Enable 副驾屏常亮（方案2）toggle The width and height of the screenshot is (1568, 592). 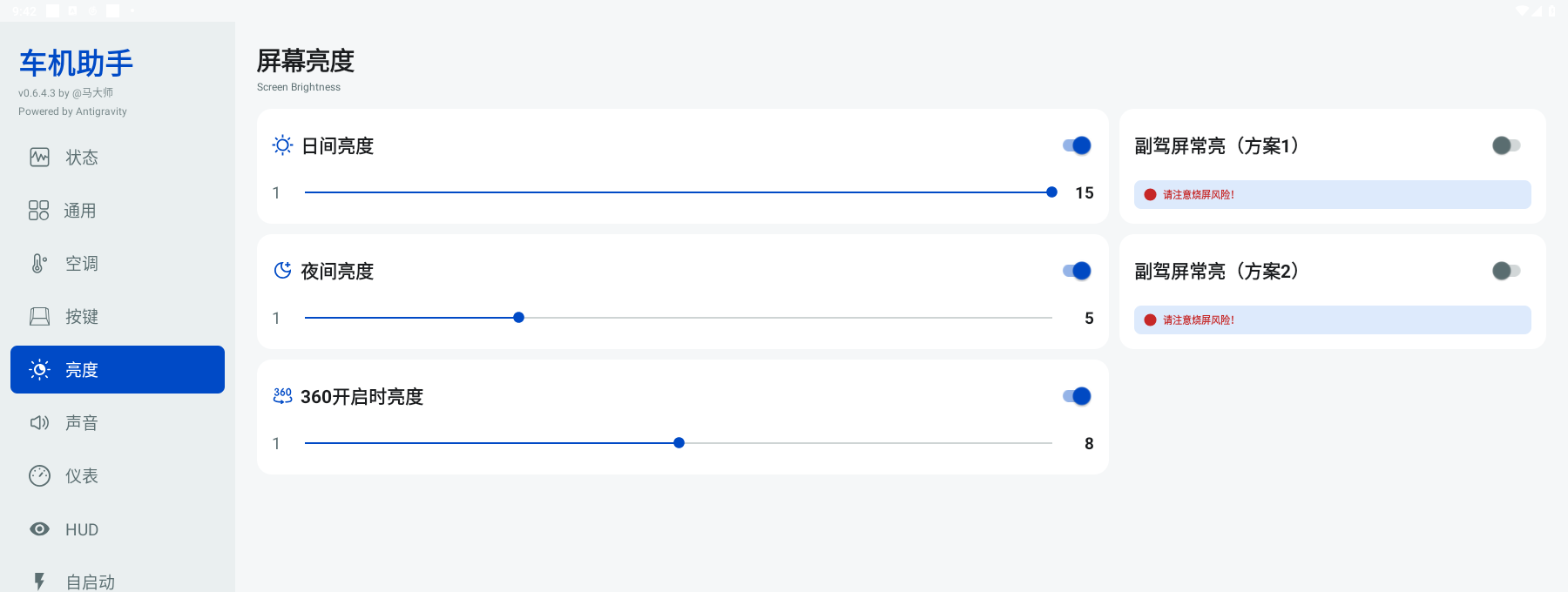[x=1506, y=271]
